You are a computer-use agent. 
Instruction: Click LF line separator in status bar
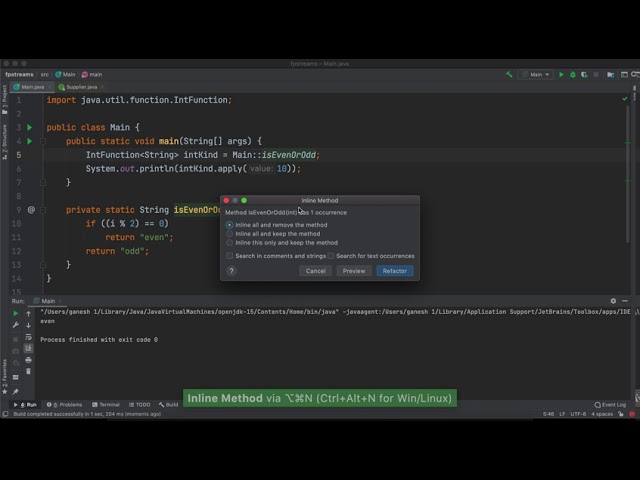(562, 414)
